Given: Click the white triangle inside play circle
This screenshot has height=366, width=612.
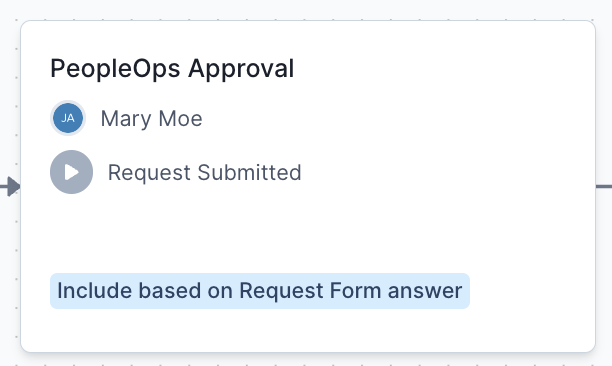Looking at the screenshot, I should [x=72, y=172].
